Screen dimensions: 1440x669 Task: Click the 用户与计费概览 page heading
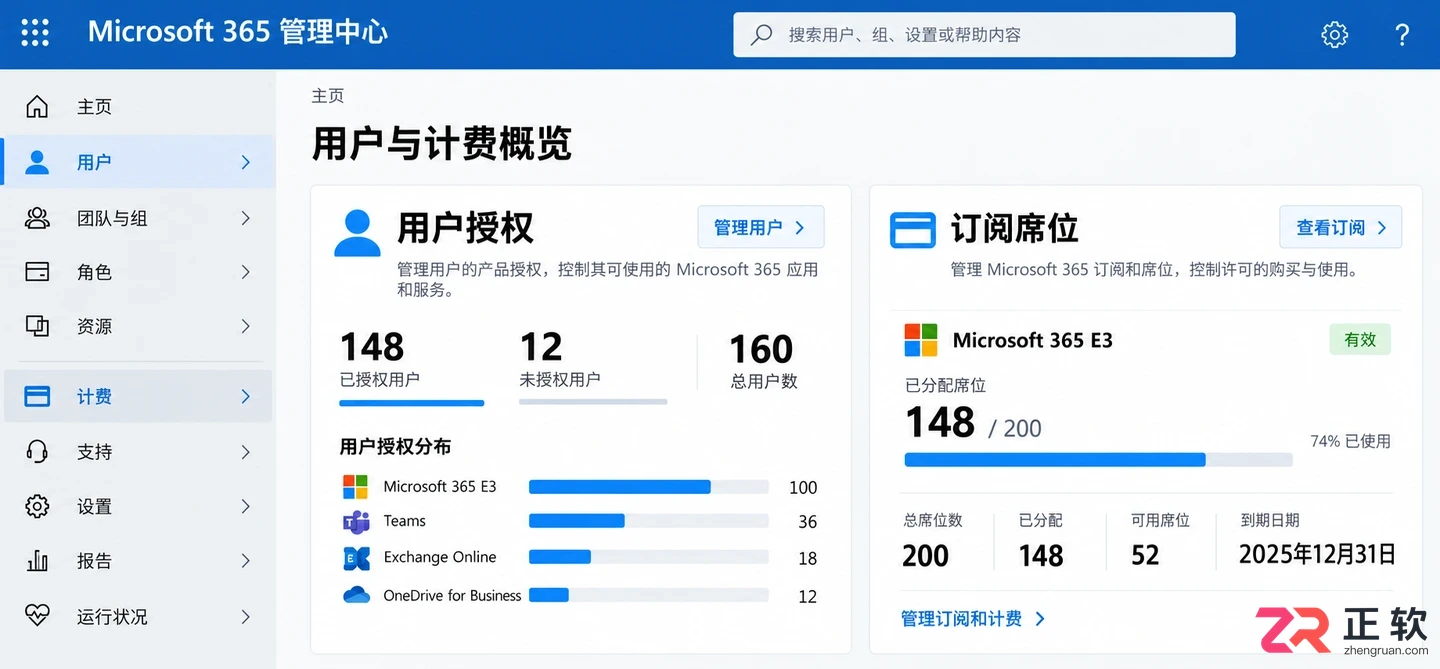(x=441, y=143)
